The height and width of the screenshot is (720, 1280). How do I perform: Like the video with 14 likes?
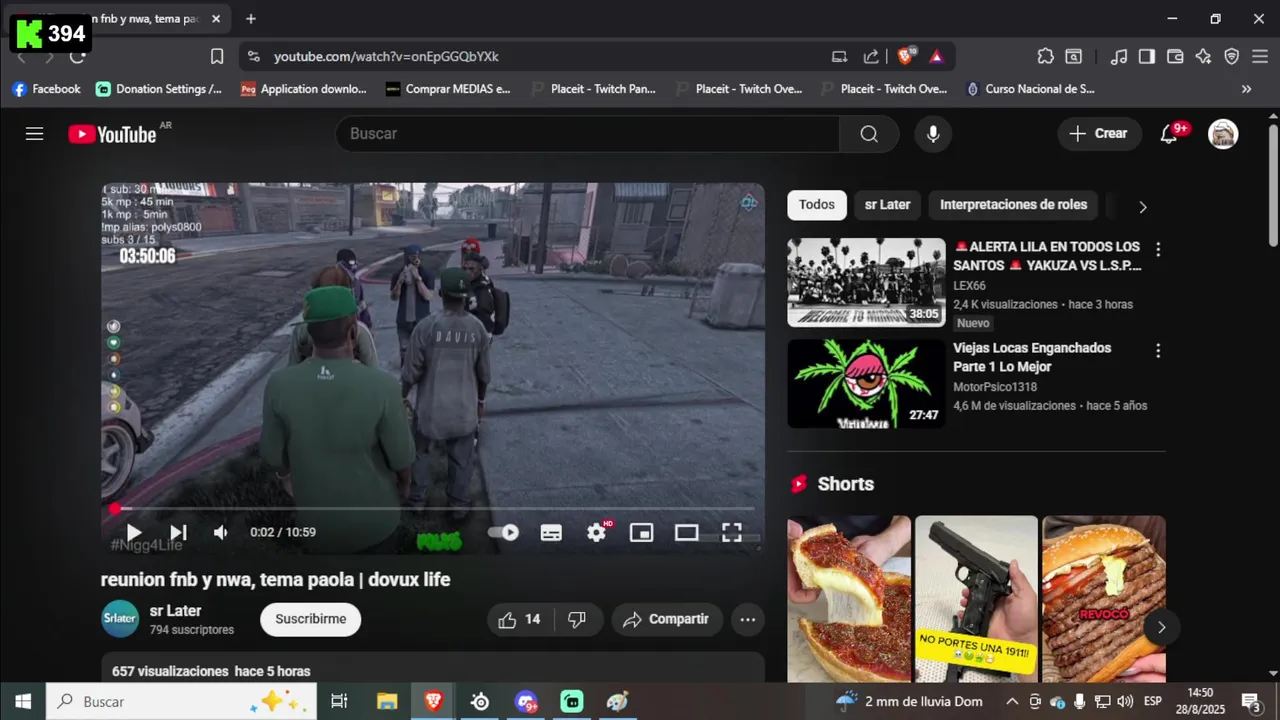coord(520,620)
